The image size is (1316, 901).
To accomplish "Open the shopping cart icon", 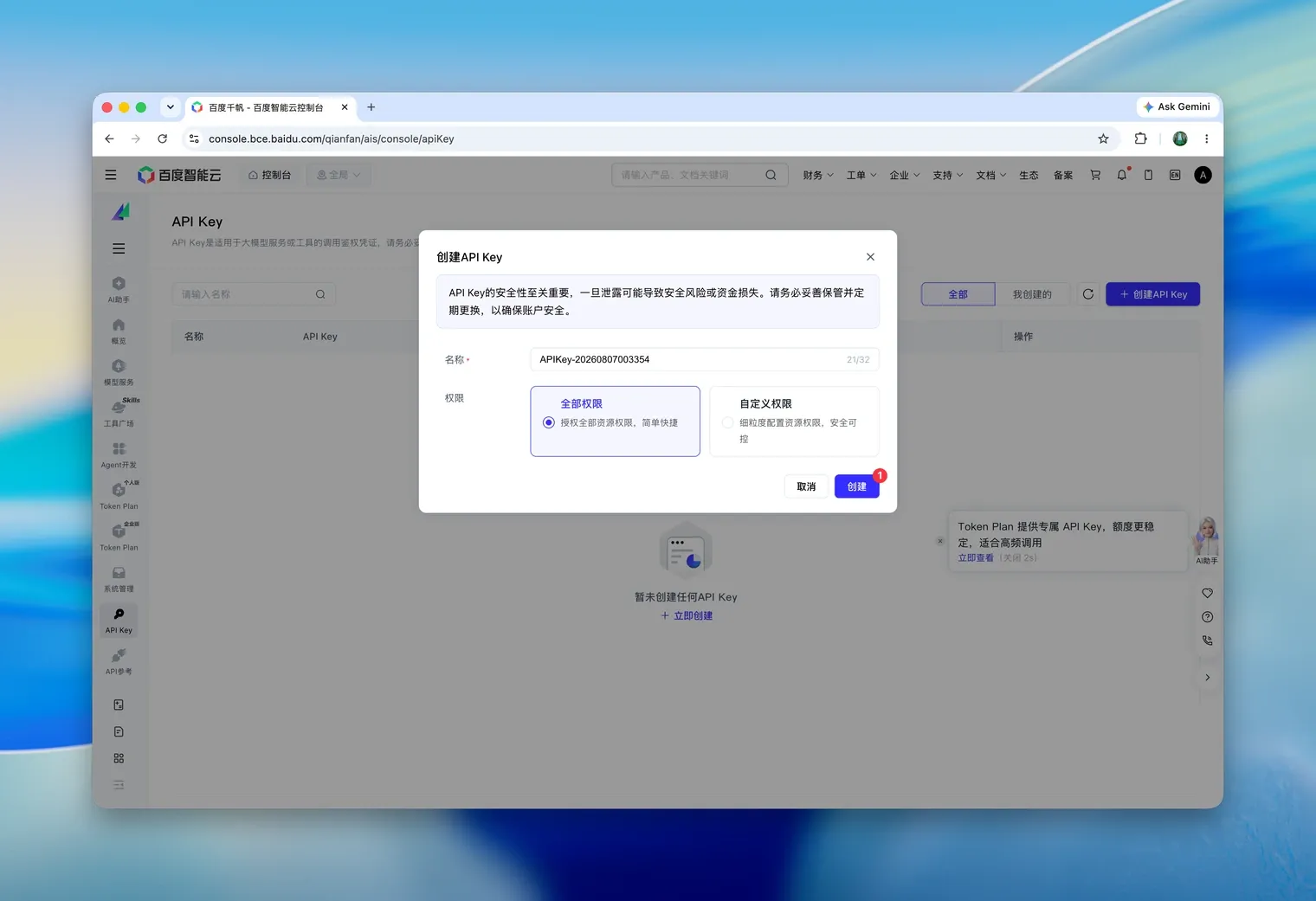I will (1095, 175).
